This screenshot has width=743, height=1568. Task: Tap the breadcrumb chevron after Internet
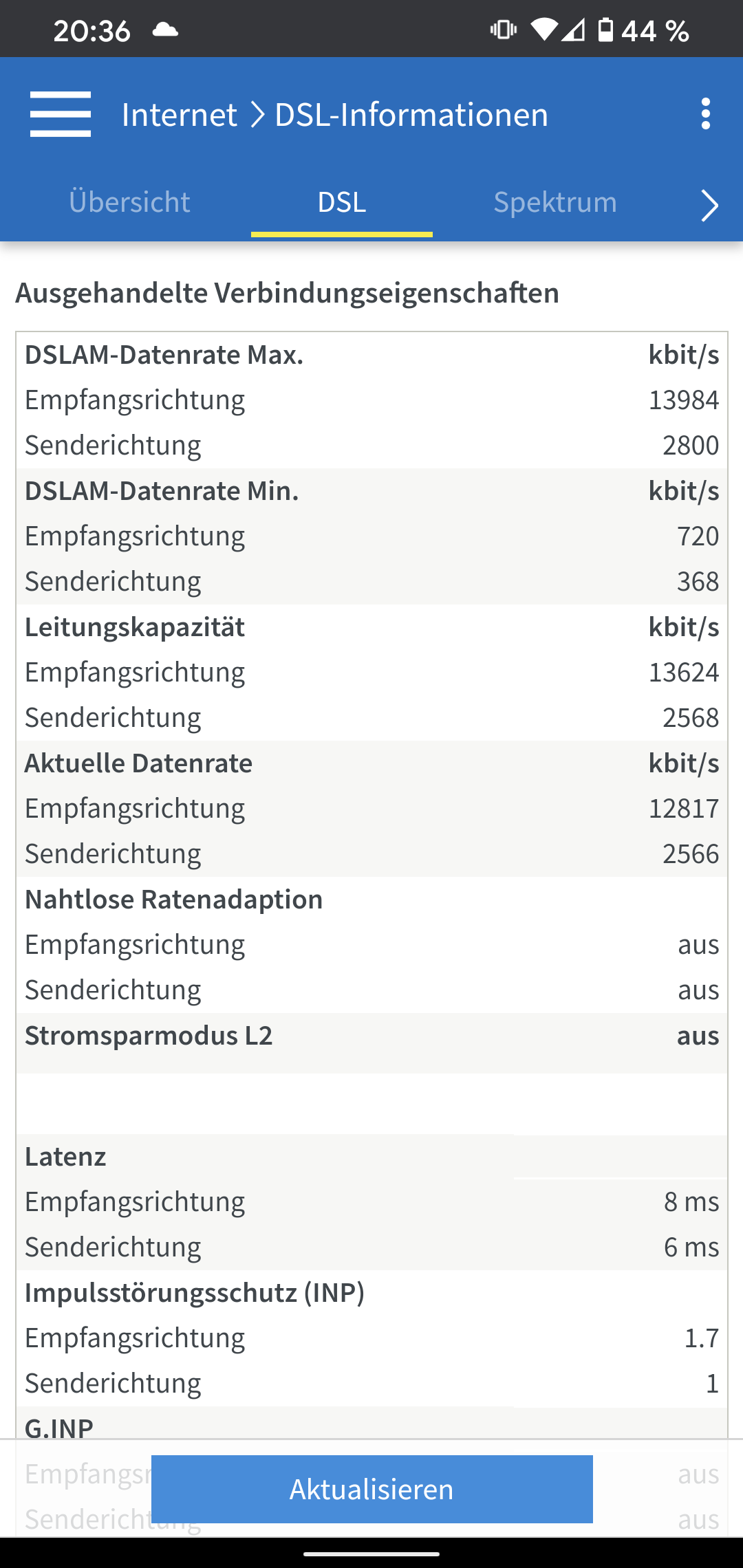point(257,114)
